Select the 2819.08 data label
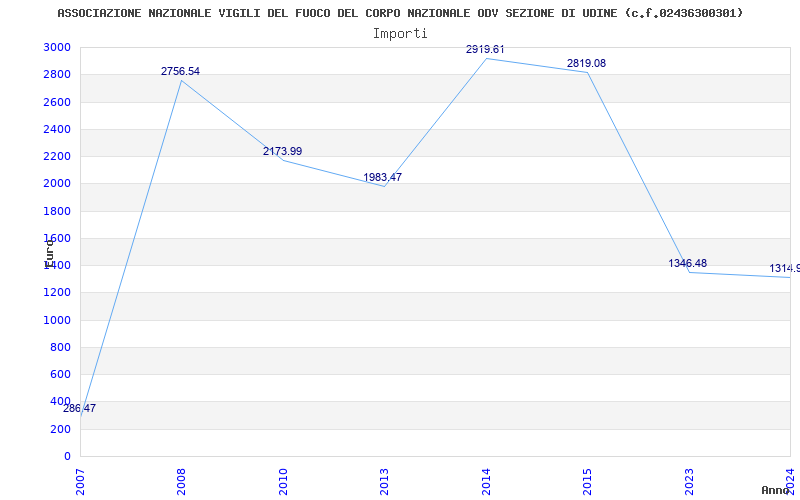Image resolution: width=800 pixels, height=500 pixels. (586, 64)
